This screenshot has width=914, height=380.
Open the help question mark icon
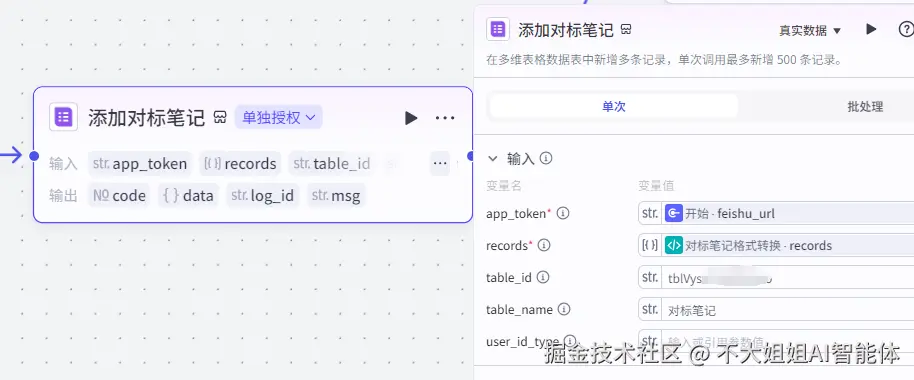tap(906, 29)
